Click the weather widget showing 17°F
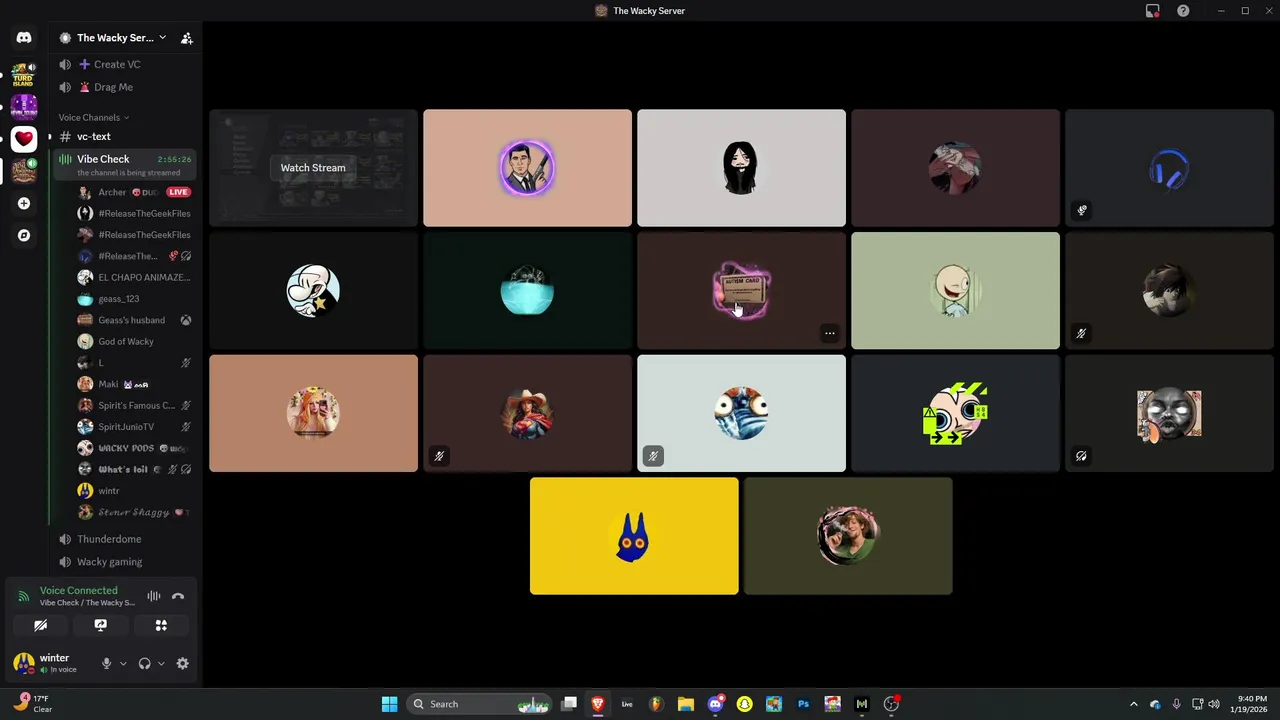 point(32,703)
